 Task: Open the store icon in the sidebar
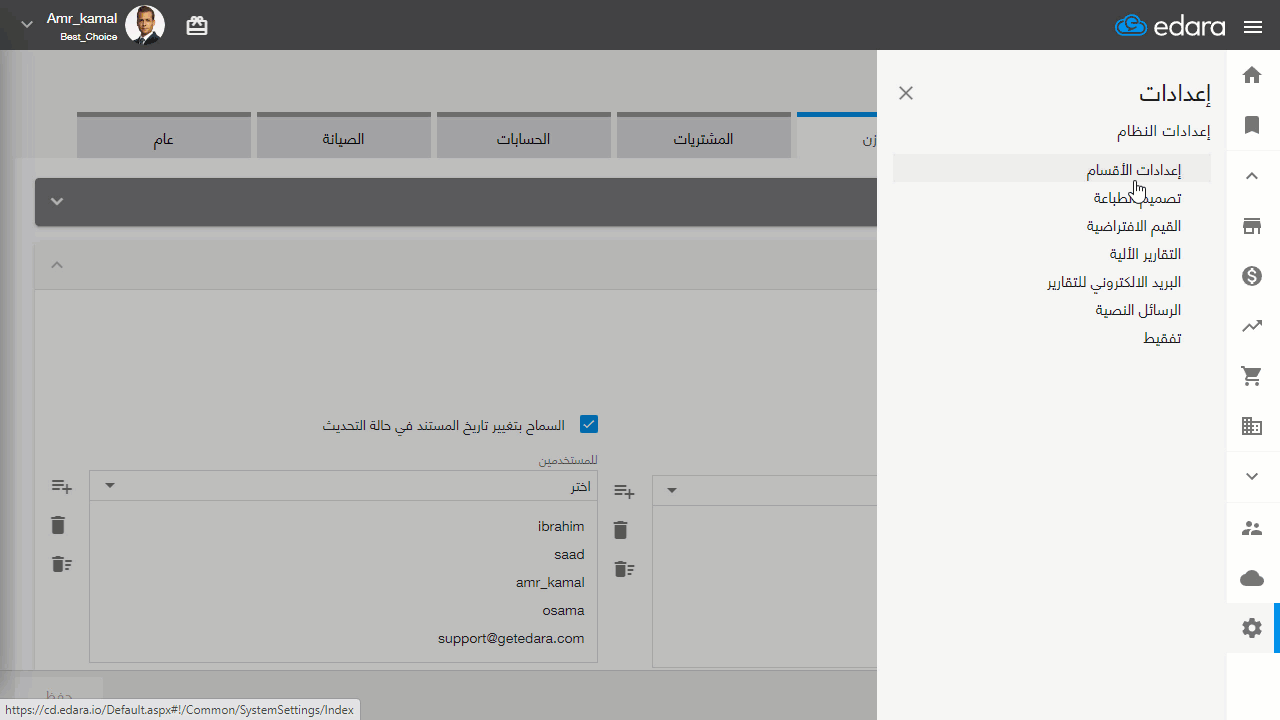point(1252,226)
